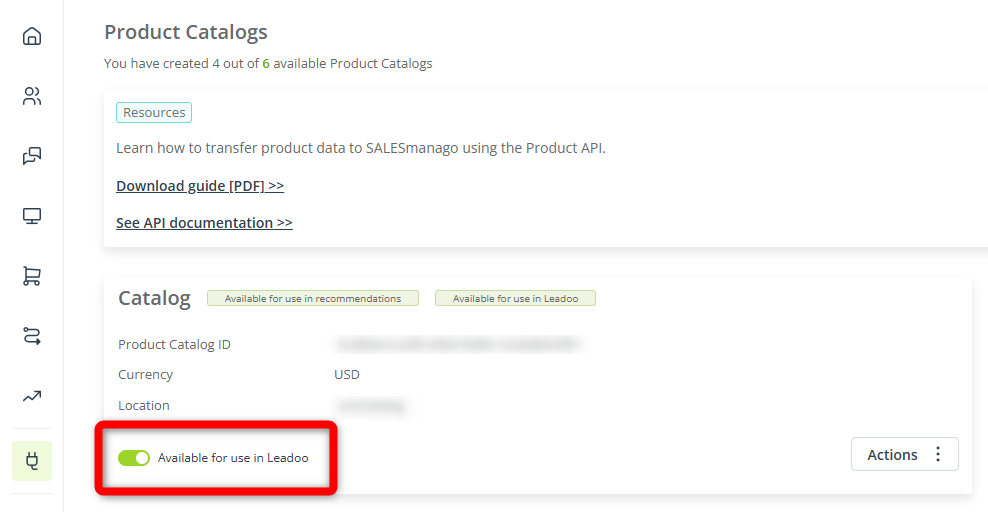Open the See API documentation link
Screen dimensions: 988x512
204,223
